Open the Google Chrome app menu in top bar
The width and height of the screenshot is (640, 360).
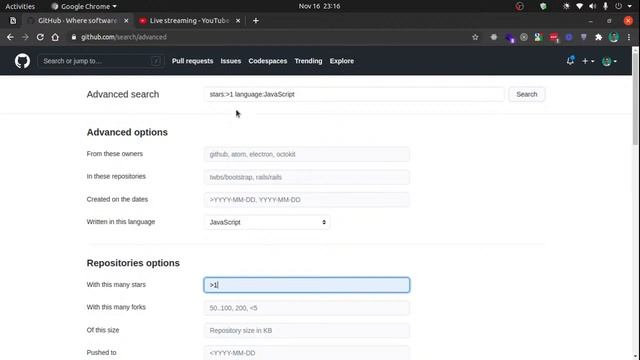[84, 6]
